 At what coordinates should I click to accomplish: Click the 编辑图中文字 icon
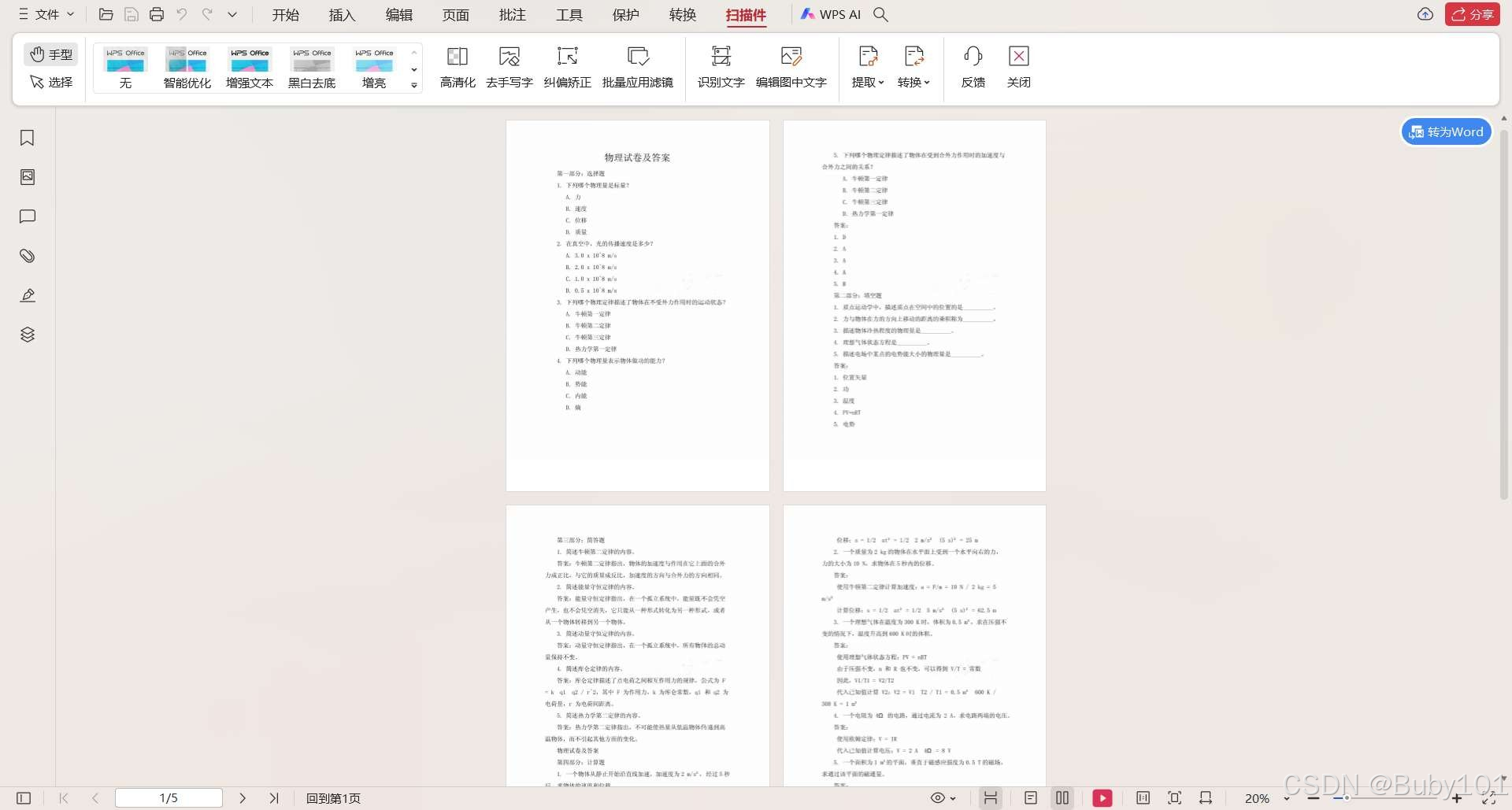(x=791, y=67)
